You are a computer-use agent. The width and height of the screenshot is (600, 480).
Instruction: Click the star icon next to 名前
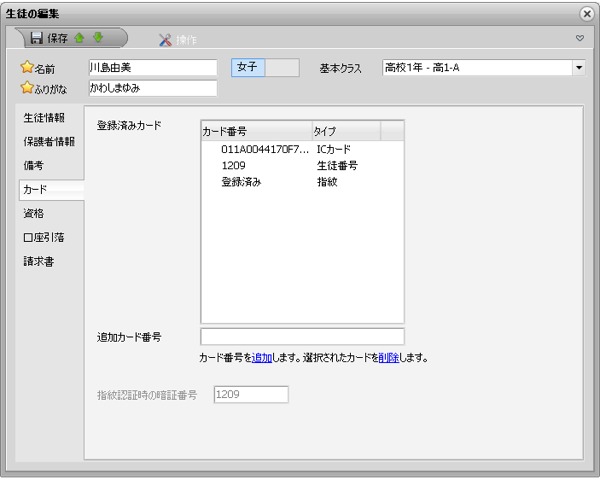27,69
